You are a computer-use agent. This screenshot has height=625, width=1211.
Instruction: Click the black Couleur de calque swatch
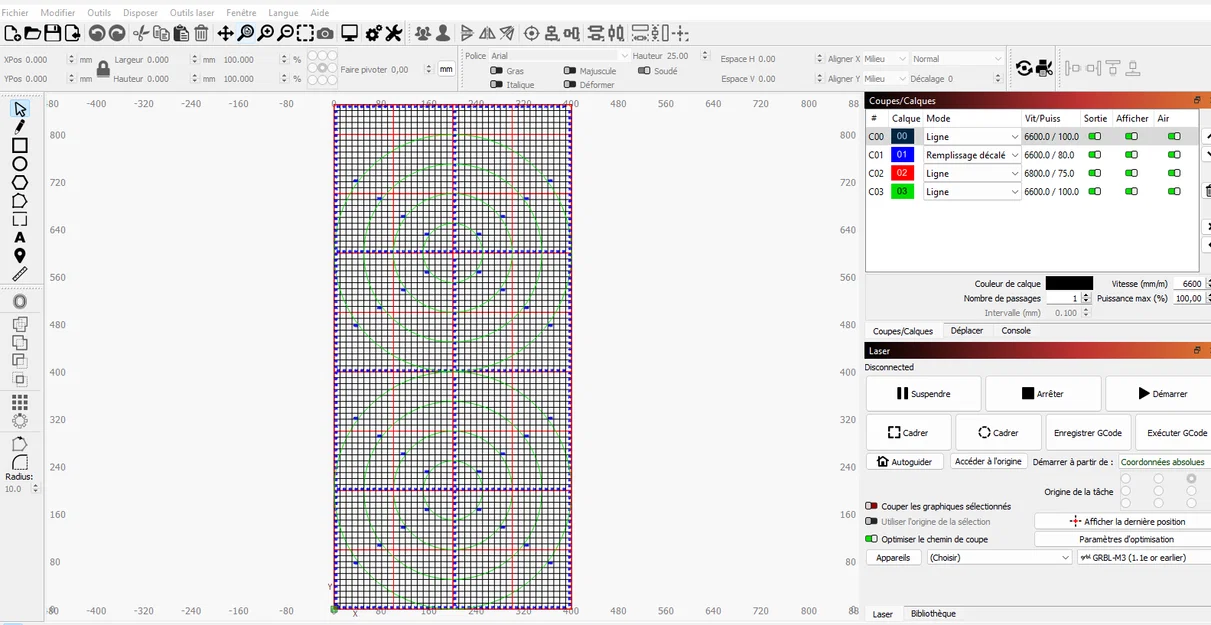click(1069, 284)
